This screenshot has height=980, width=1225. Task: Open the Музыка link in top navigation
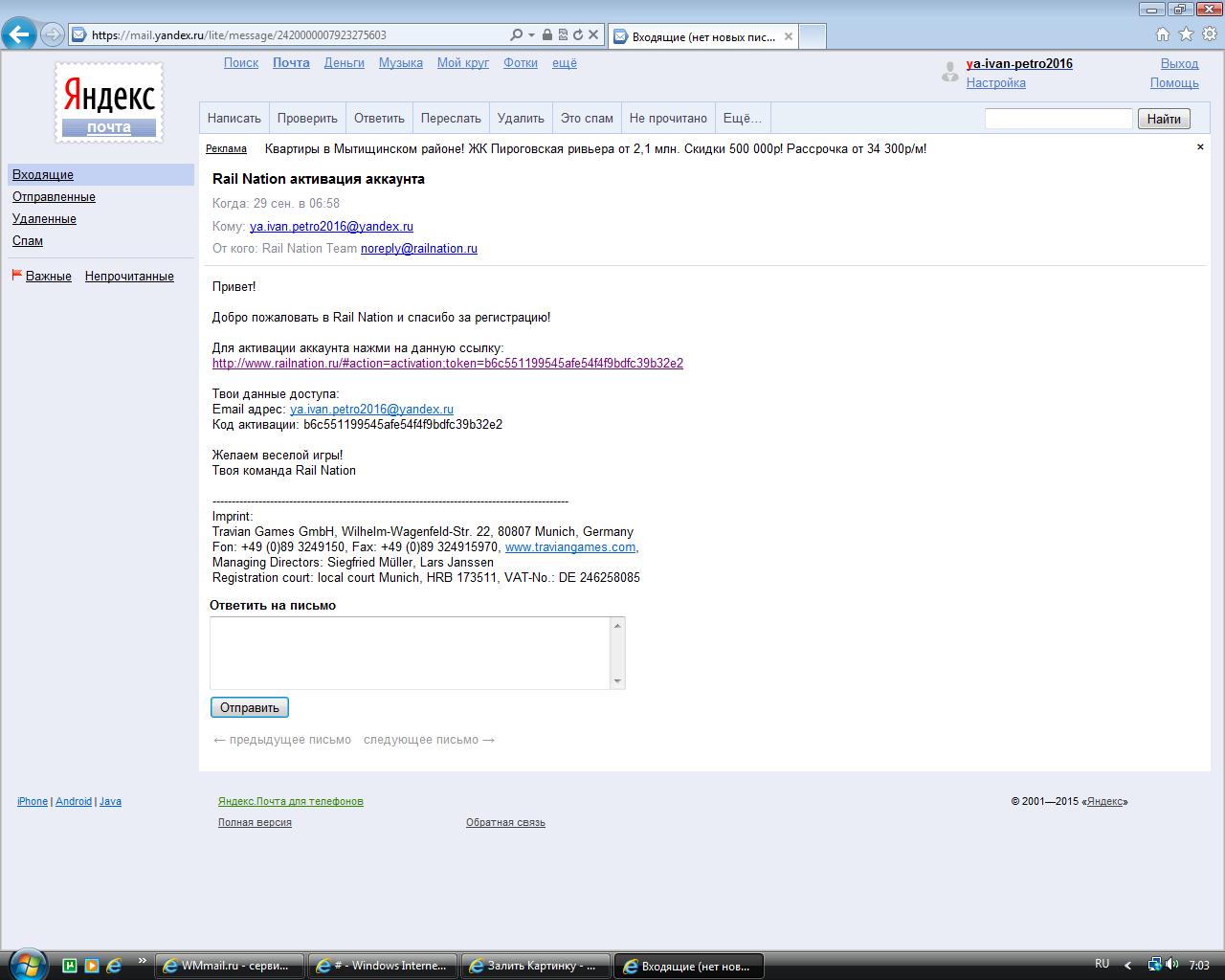(x=401, y=63)
